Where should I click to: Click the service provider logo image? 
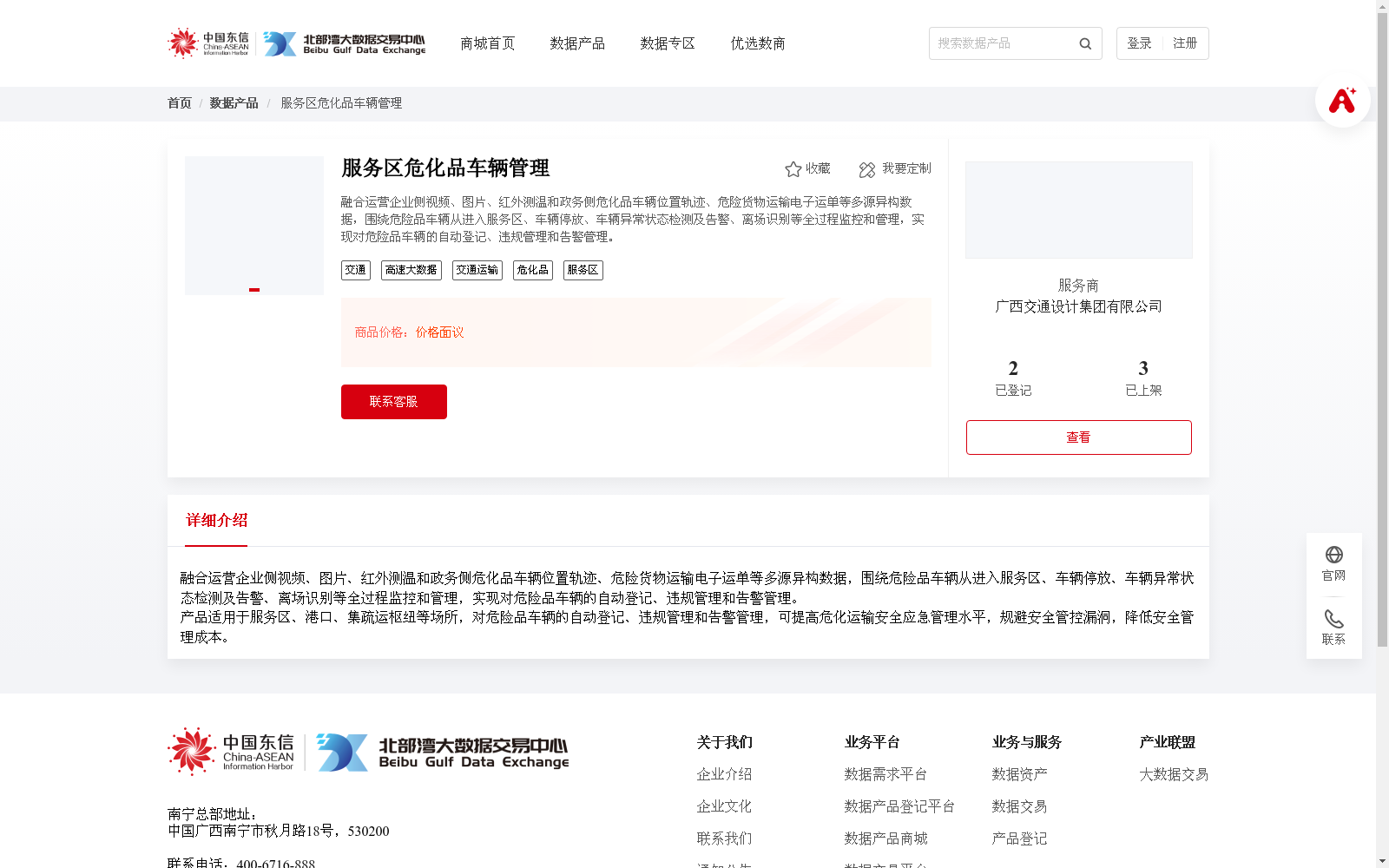pyautogui.click(x=1079, y=210)
